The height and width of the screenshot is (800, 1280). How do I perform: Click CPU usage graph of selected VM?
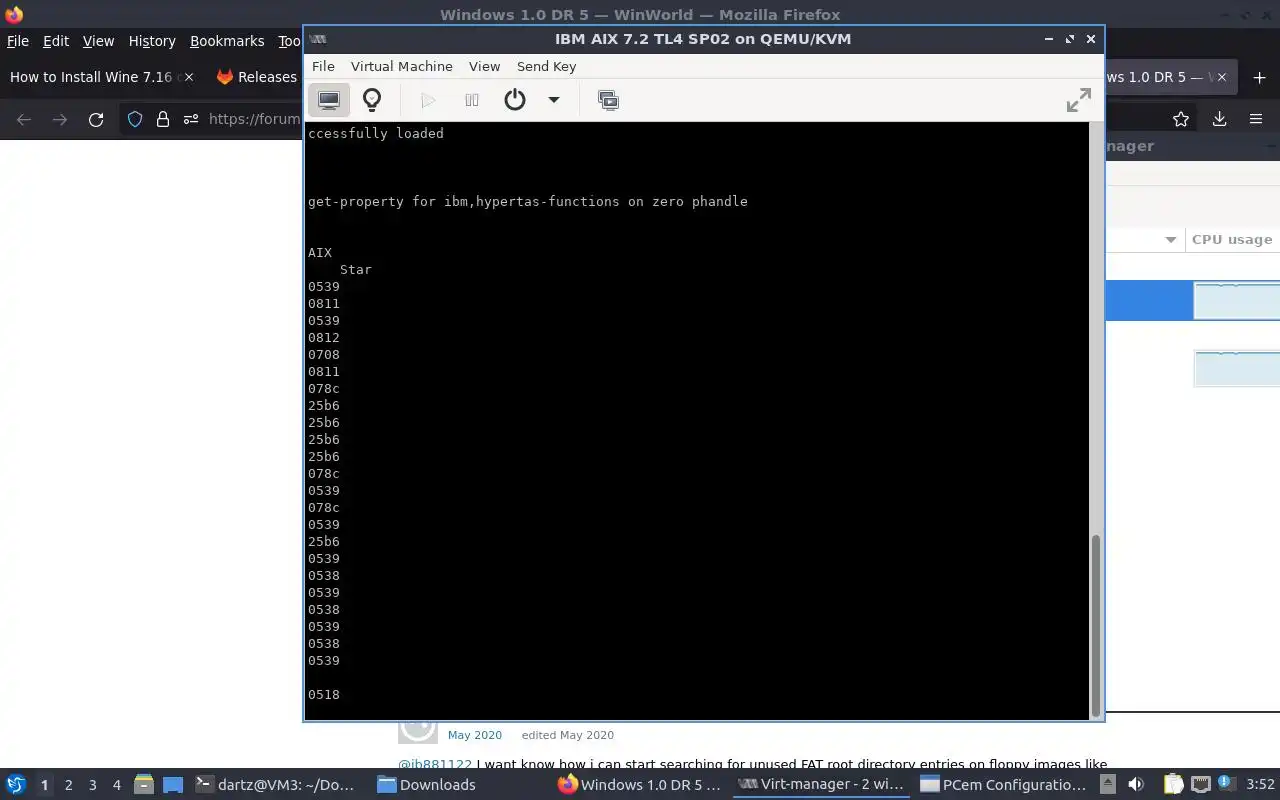click(x=1237, y=301)
